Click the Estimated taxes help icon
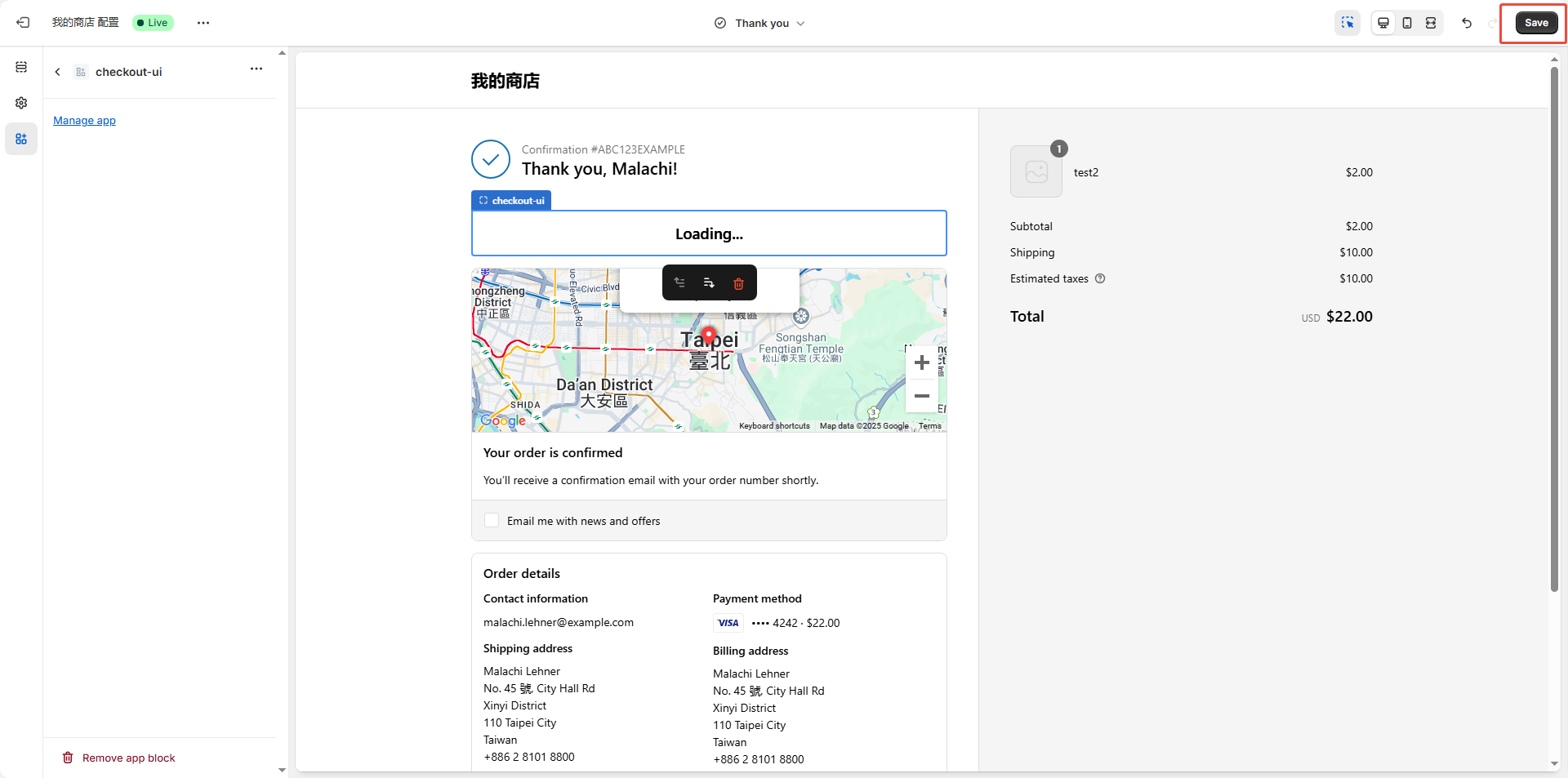This screenshot has height=778, width=1568. tap(1100, 278)
